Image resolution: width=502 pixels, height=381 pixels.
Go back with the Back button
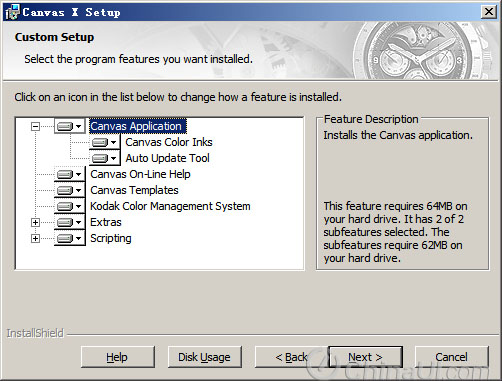tap(291, 357)
